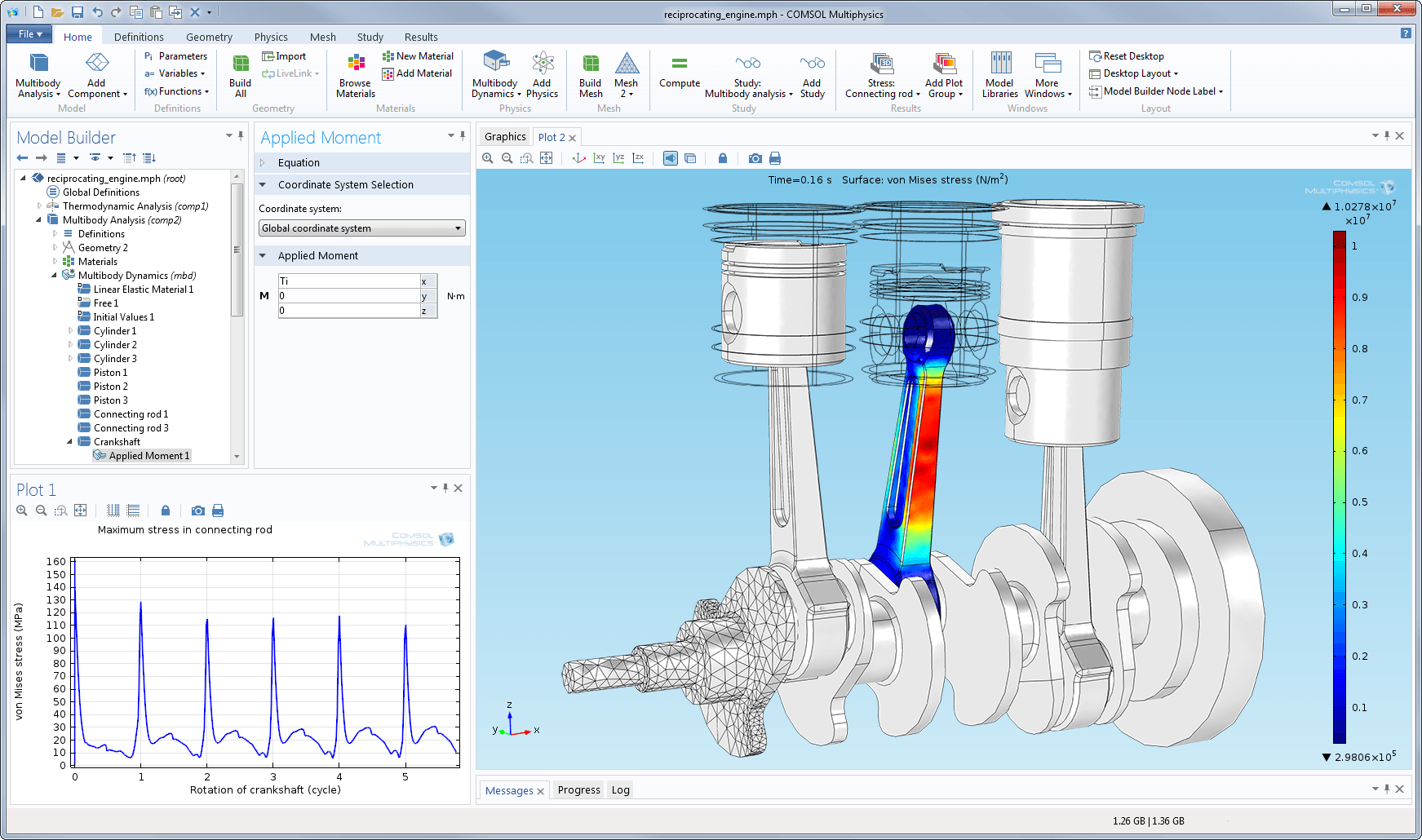Toggle scene light in Plot 2 toolbar

tap(671, 158)
